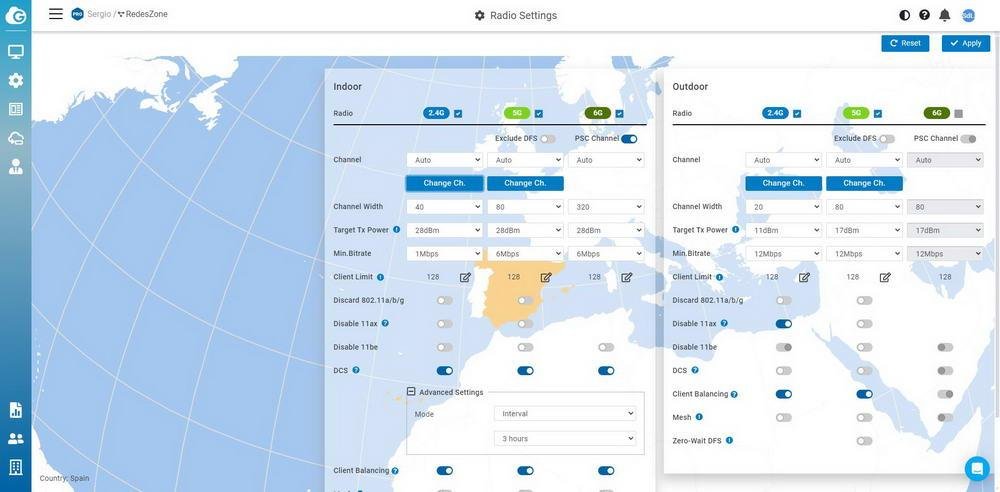Click Outdoor 5G Change Ch. button
Viewport: 1000px width, 492px height.
pyautogui.click(x=864, y=183)
